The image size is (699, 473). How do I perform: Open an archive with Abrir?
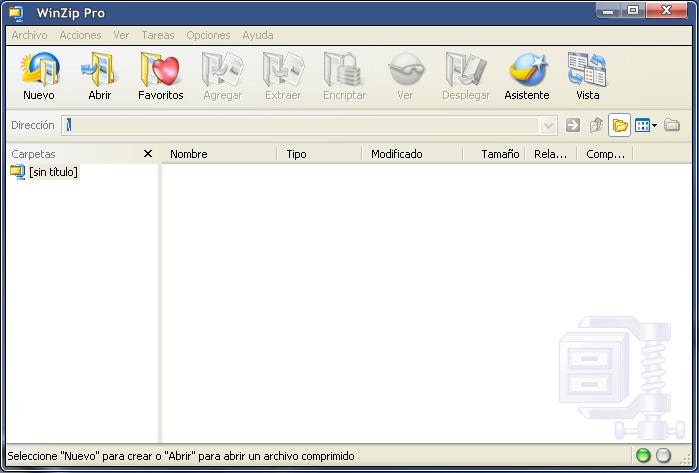[99, 76]
